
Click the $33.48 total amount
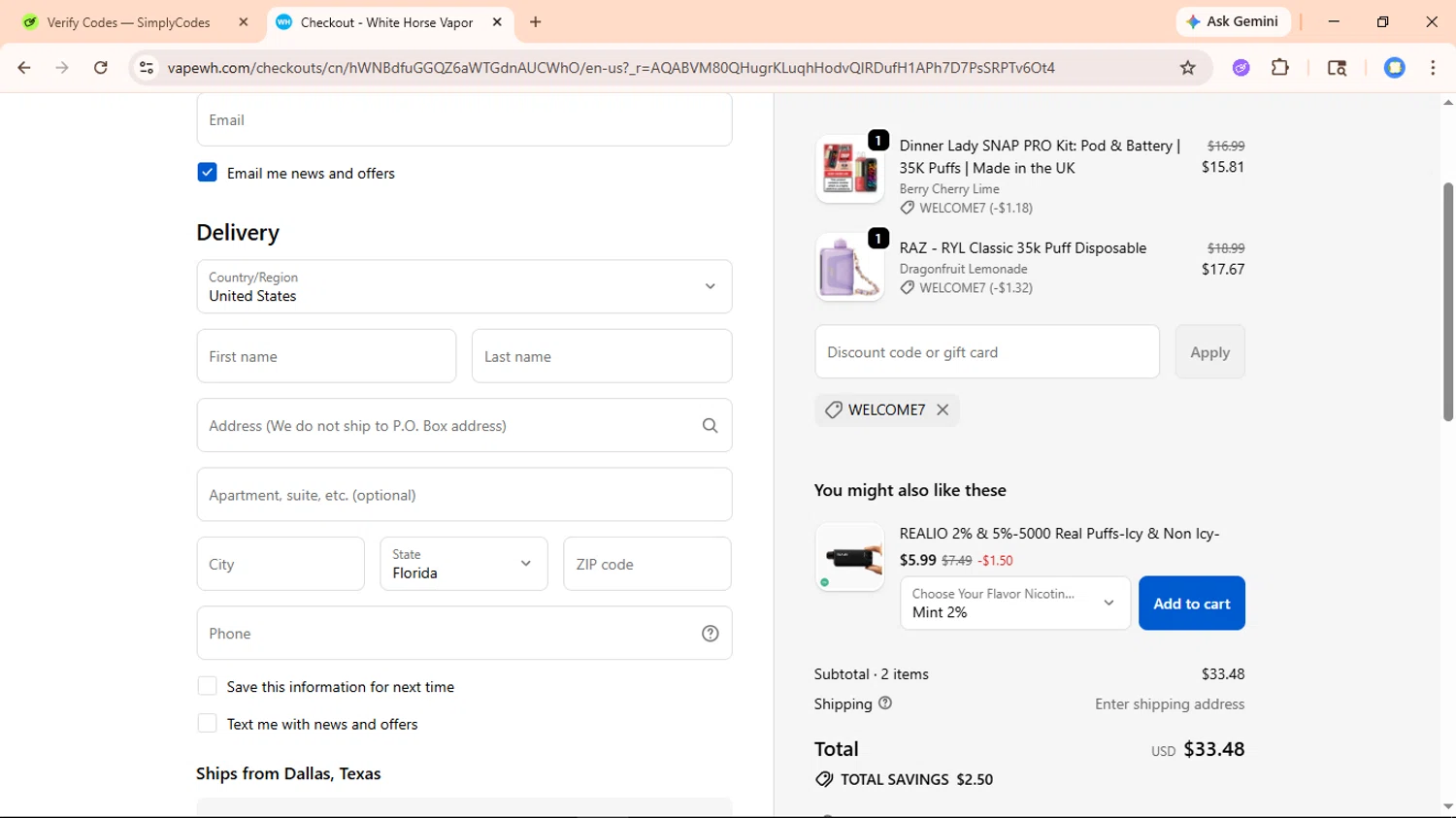(x=1214, y=749)
